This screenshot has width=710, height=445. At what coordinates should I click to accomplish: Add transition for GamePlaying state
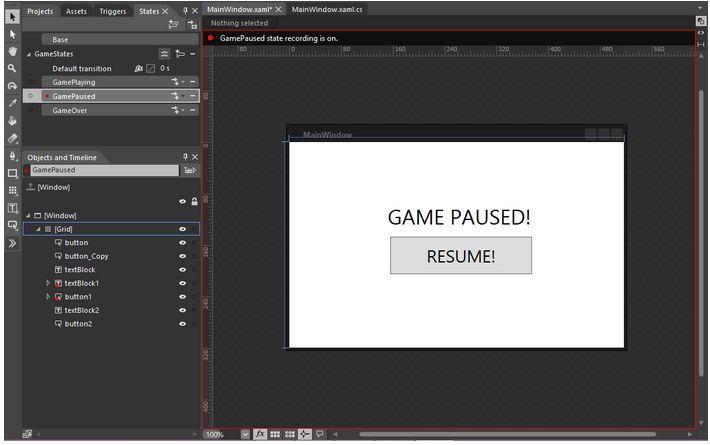coord(177,82)
